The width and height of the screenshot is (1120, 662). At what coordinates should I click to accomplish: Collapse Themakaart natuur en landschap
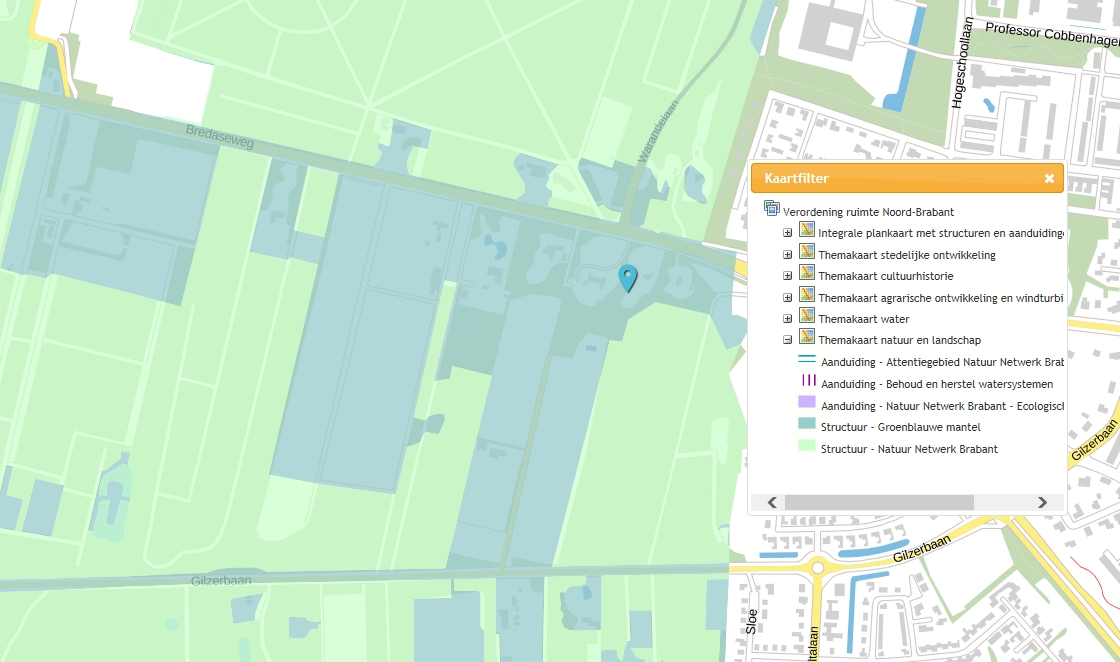click(787, 340)
